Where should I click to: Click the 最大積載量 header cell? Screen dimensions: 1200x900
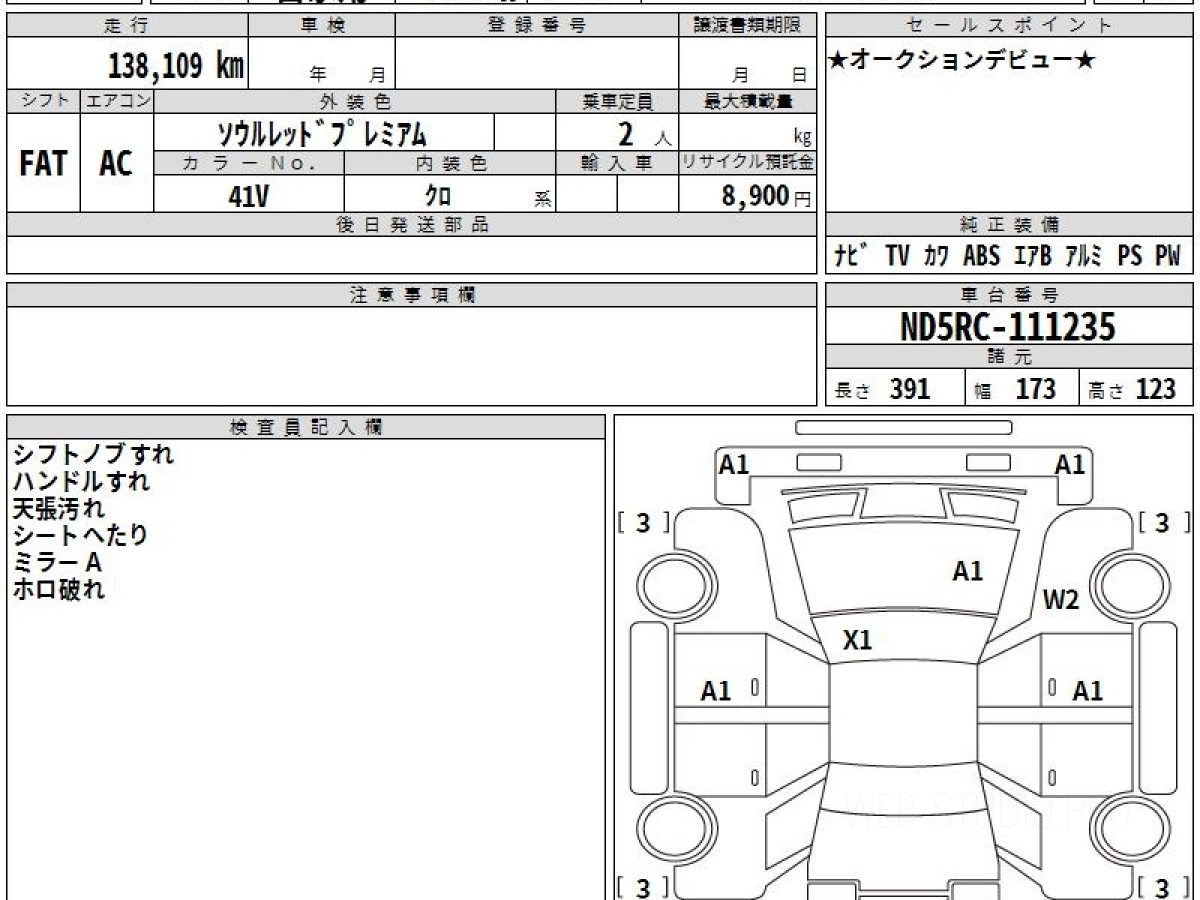748,101
